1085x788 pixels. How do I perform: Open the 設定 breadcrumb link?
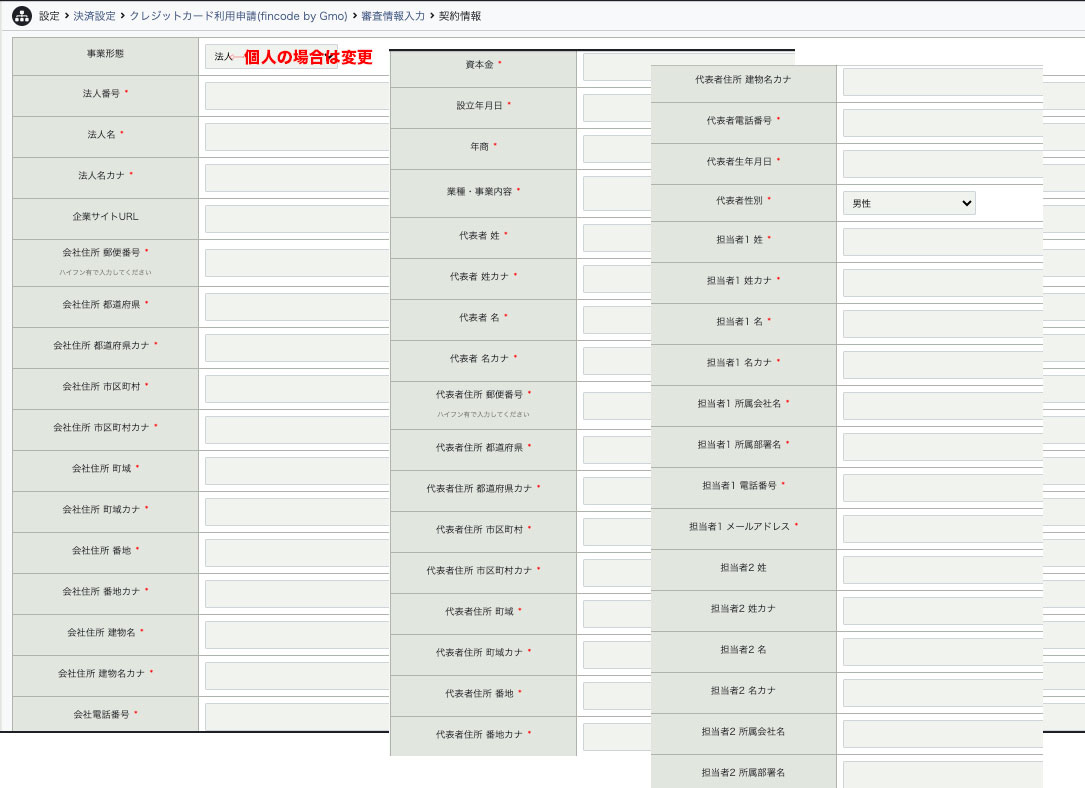pyautogui.click(x=49, y=16)
